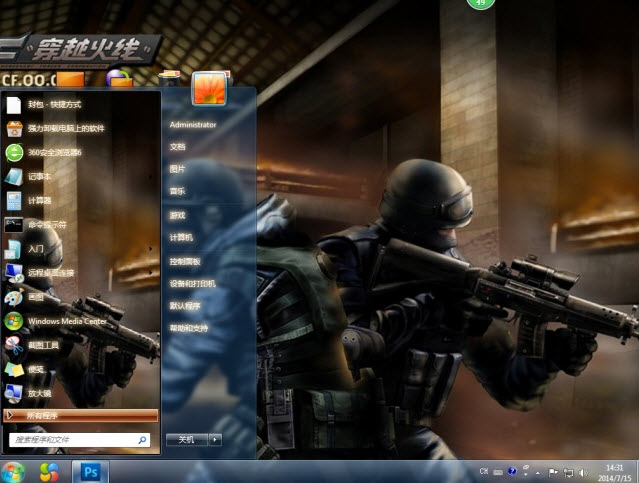639x483 pixels.
Task: Open the language bar options small arrow
Action: 526,474
